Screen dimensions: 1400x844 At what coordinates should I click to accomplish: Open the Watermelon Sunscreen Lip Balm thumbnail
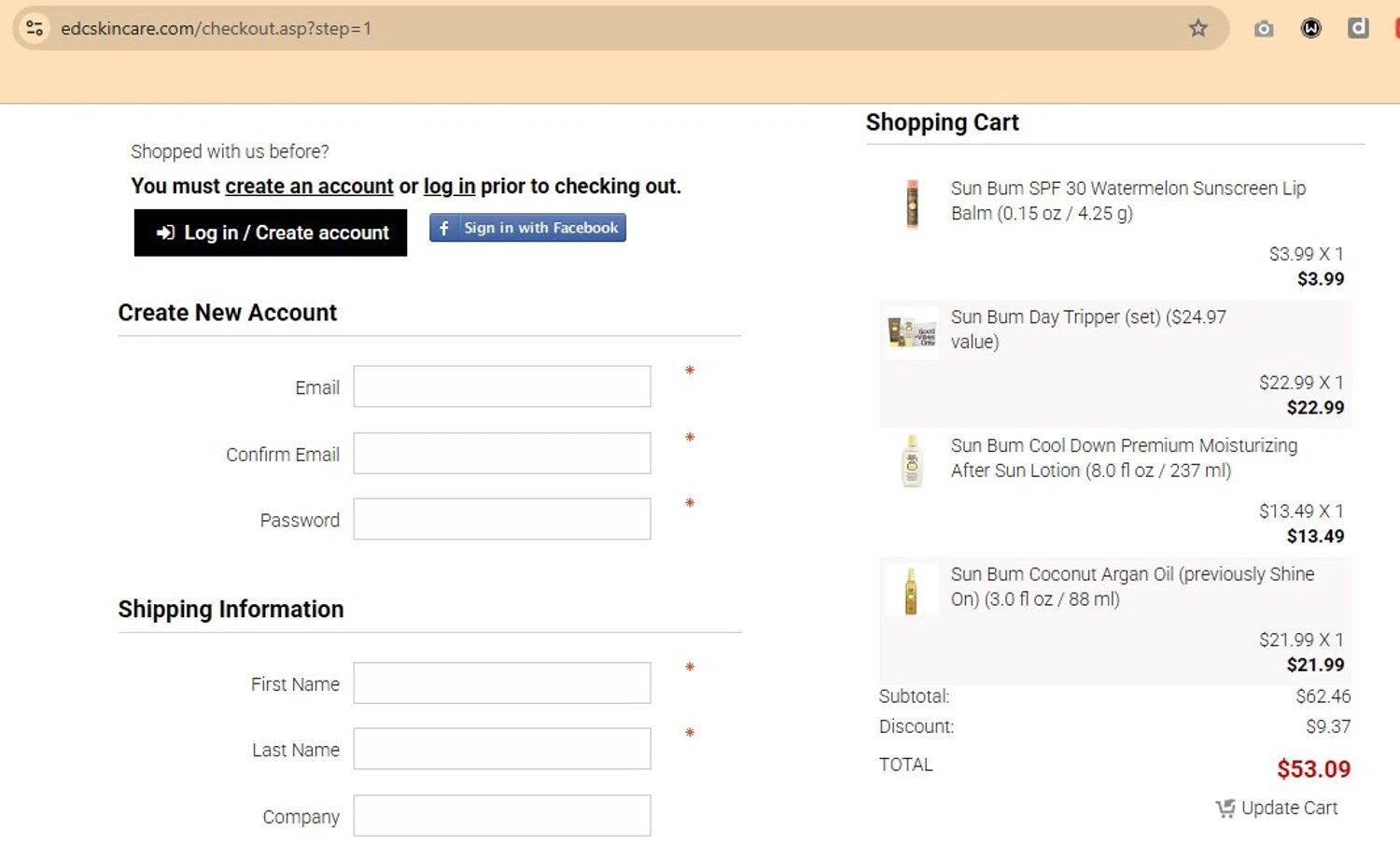(912, 203)
